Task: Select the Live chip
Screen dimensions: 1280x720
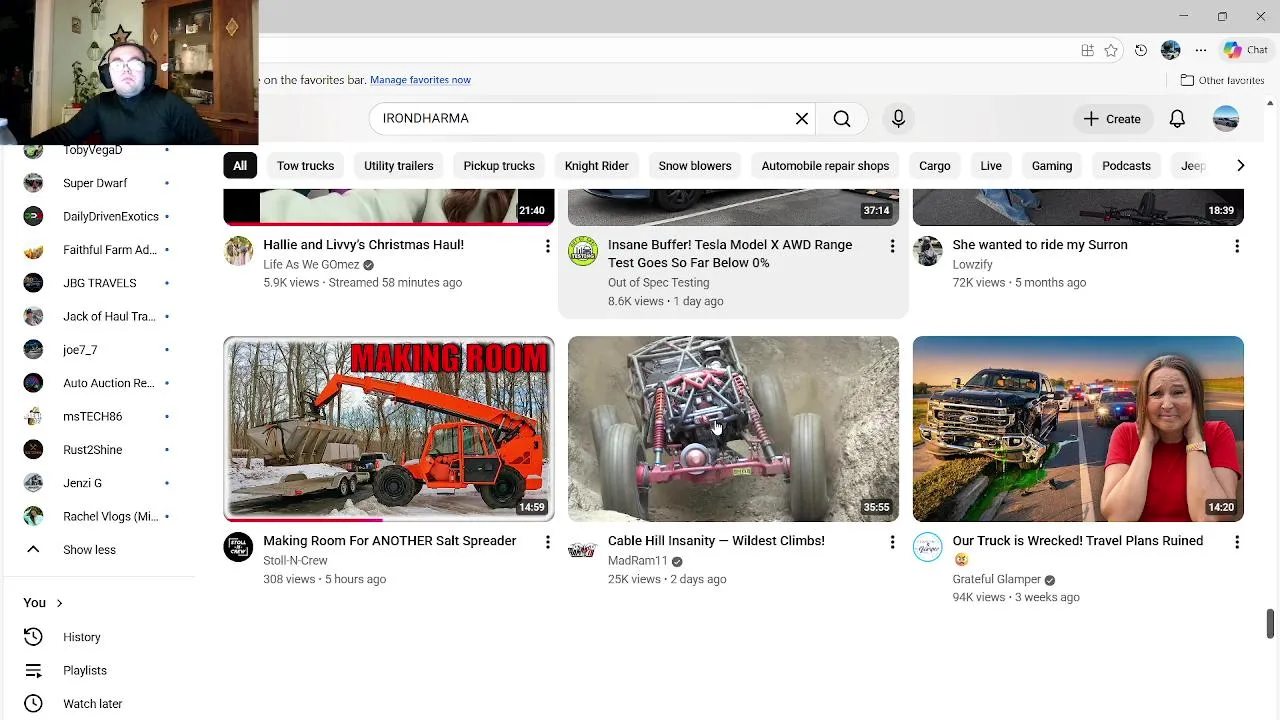Action: click(x=991, y=166)
